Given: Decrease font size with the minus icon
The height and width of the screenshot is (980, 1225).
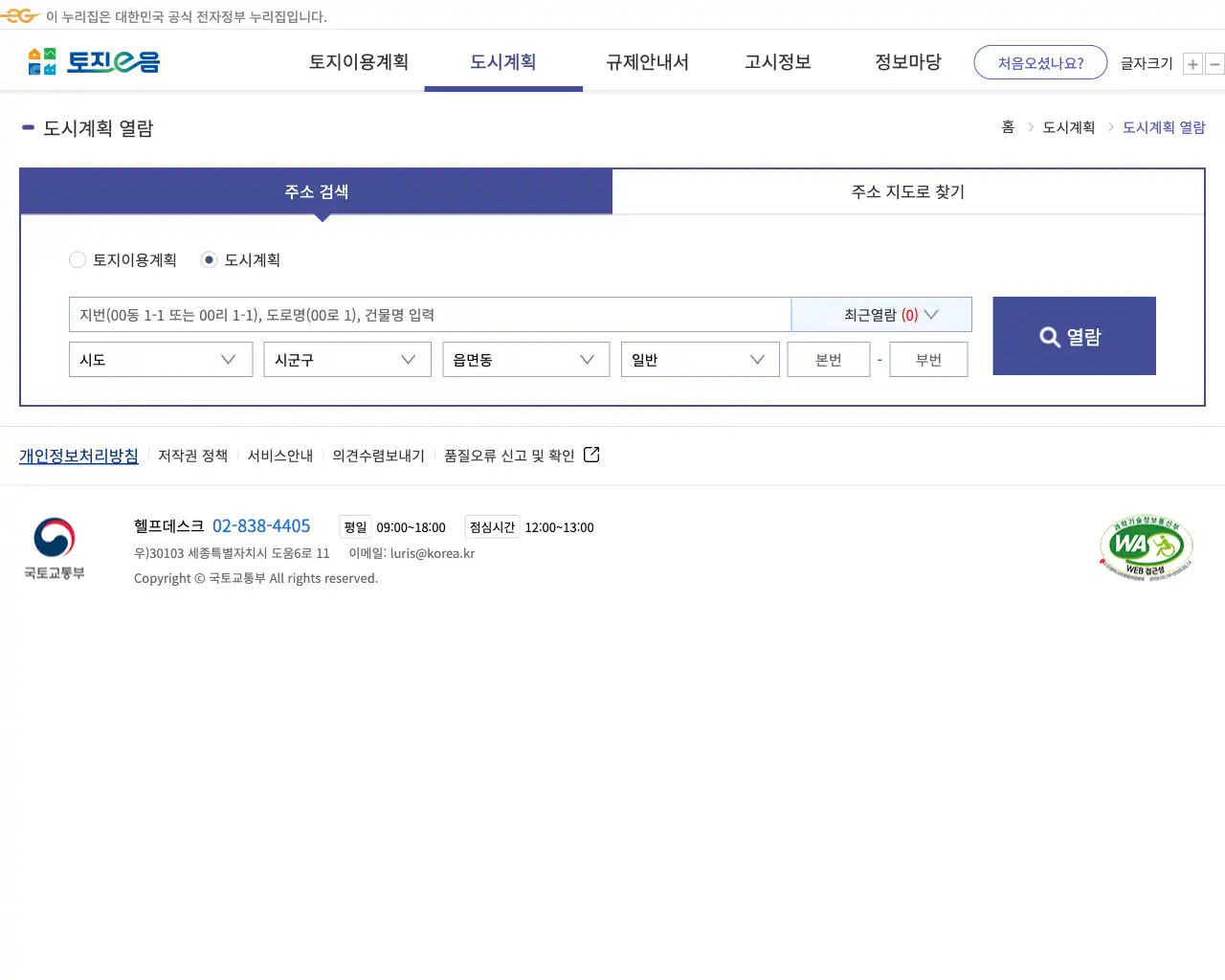Looking at the screenshot, I should pyautogui.click(x=1214, y=63).
